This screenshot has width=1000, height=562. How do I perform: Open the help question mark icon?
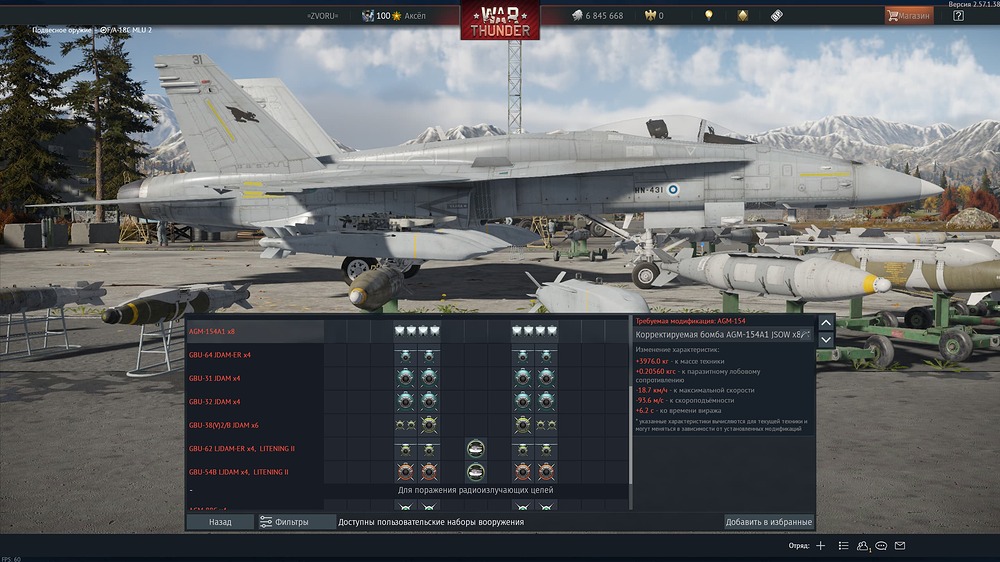(958, 16)
